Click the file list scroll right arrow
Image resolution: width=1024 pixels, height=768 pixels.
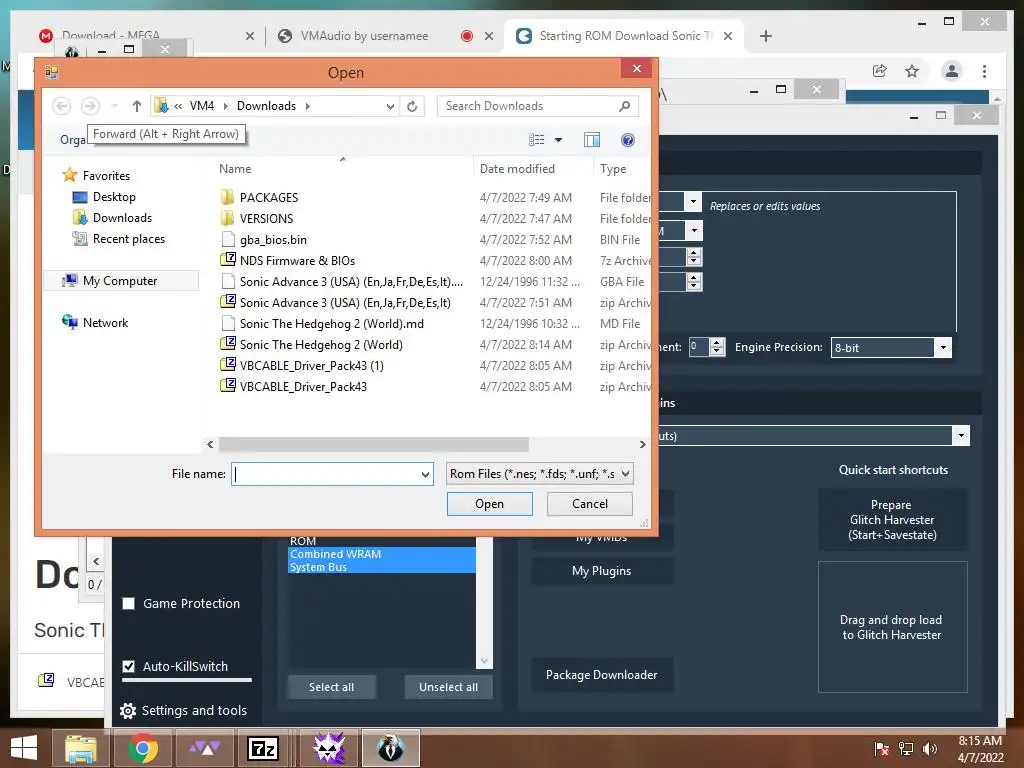click(643, 444)
